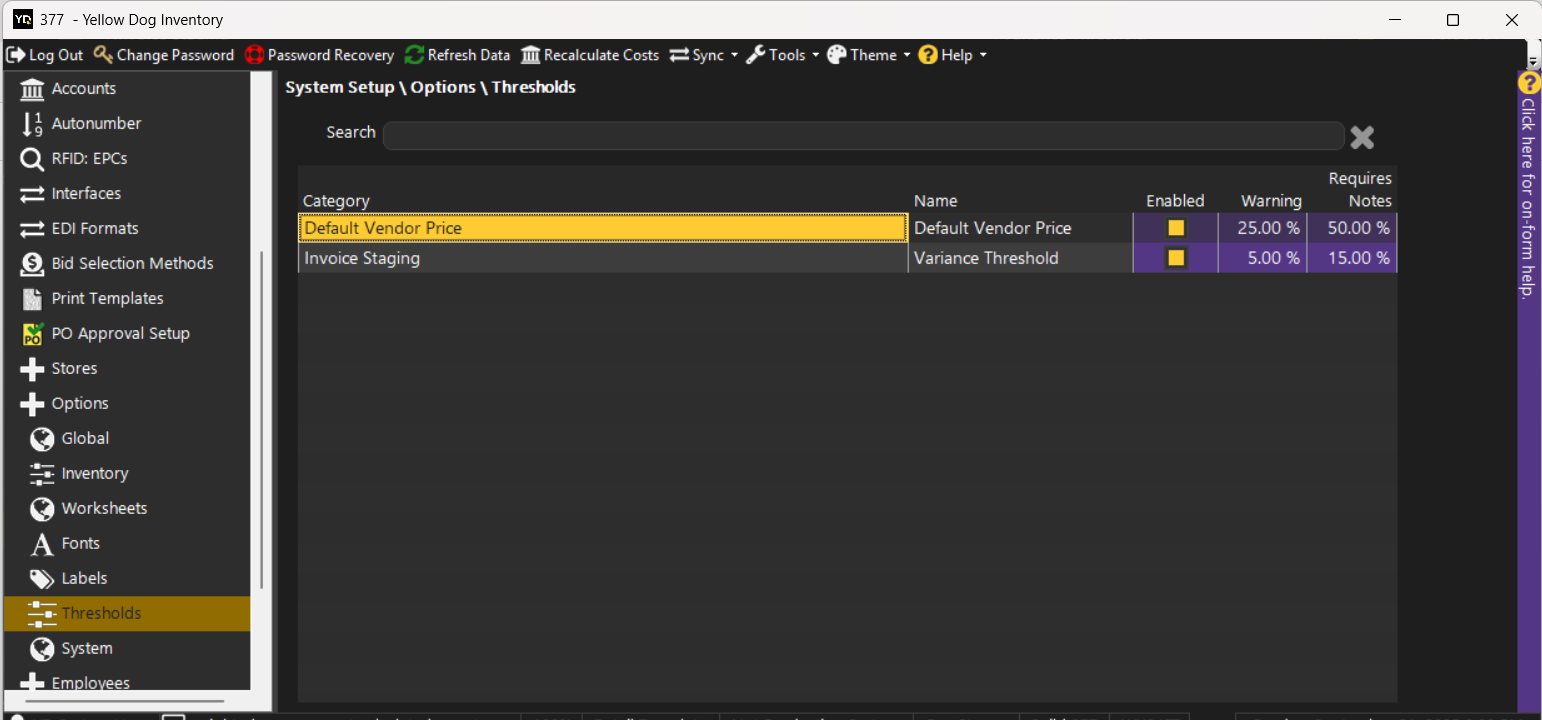Click the Log Out icon in toolbar
Viewport: 1542px width, 720px height.
pos(16,55)
